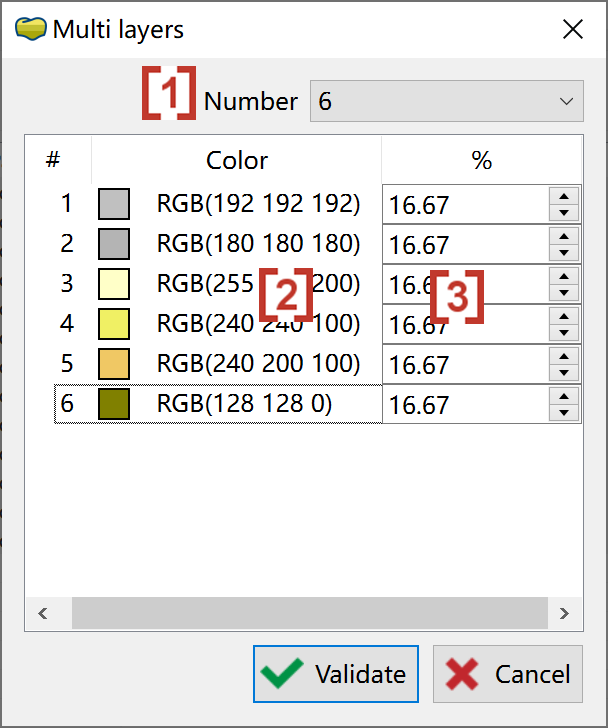Click the color swatch of layer 2
This screenshot has height=728, width=608.
click(x=114, y=244)
